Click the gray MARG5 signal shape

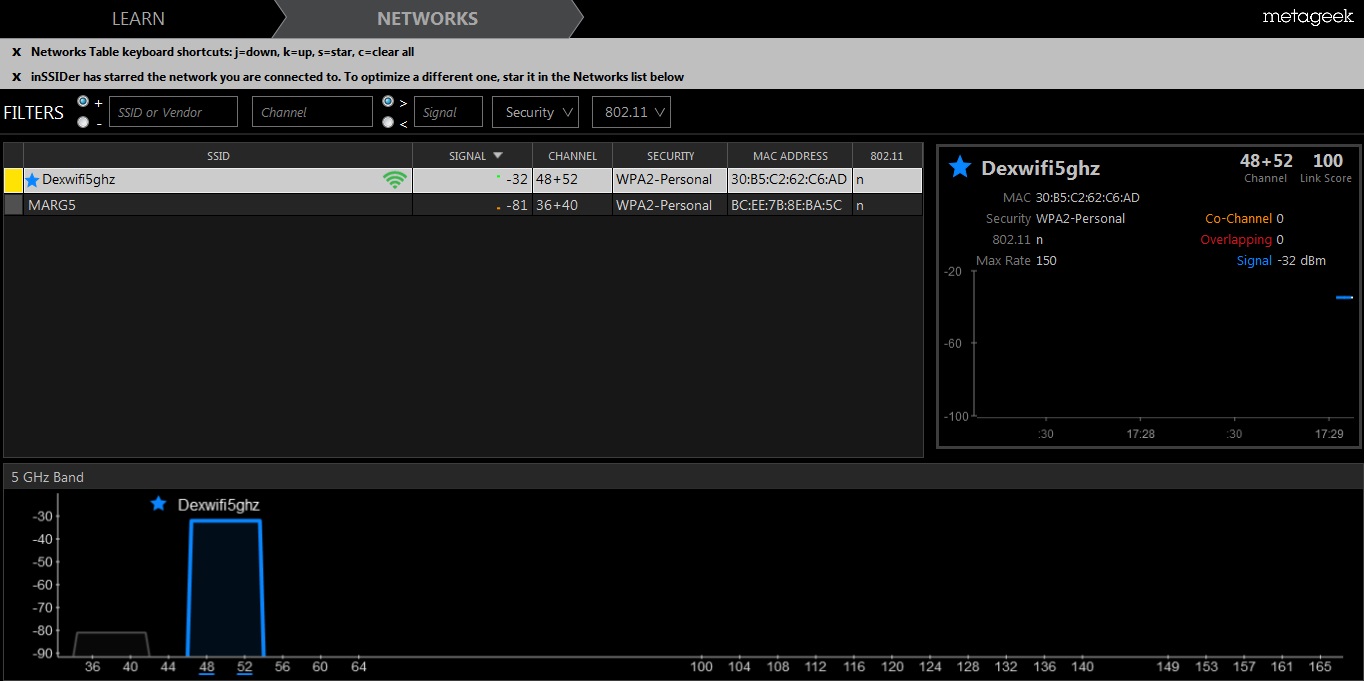point(111,644)
